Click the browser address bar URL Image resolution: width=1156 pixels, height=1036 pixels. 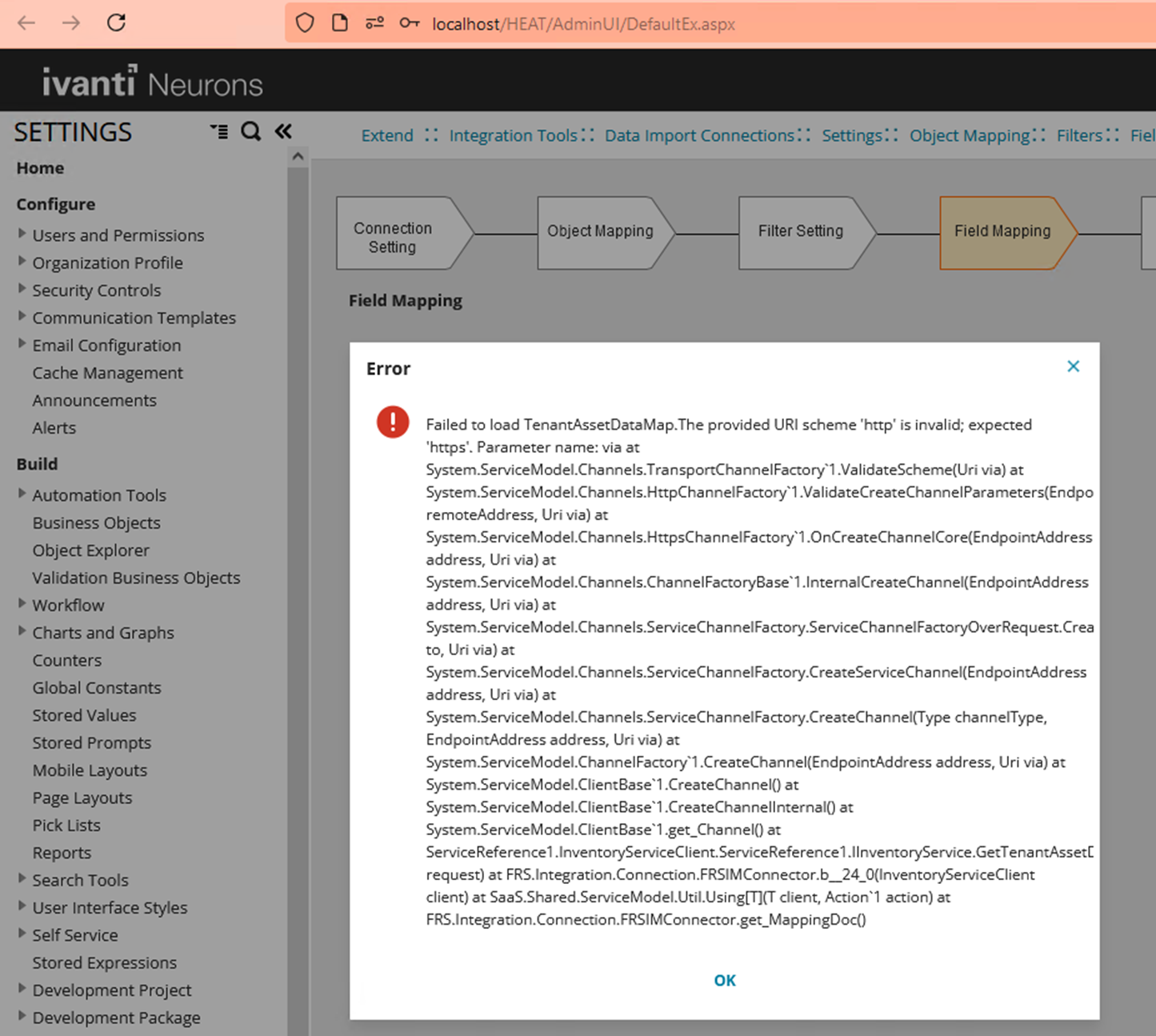pyautogui.click(x=583, y=24)
